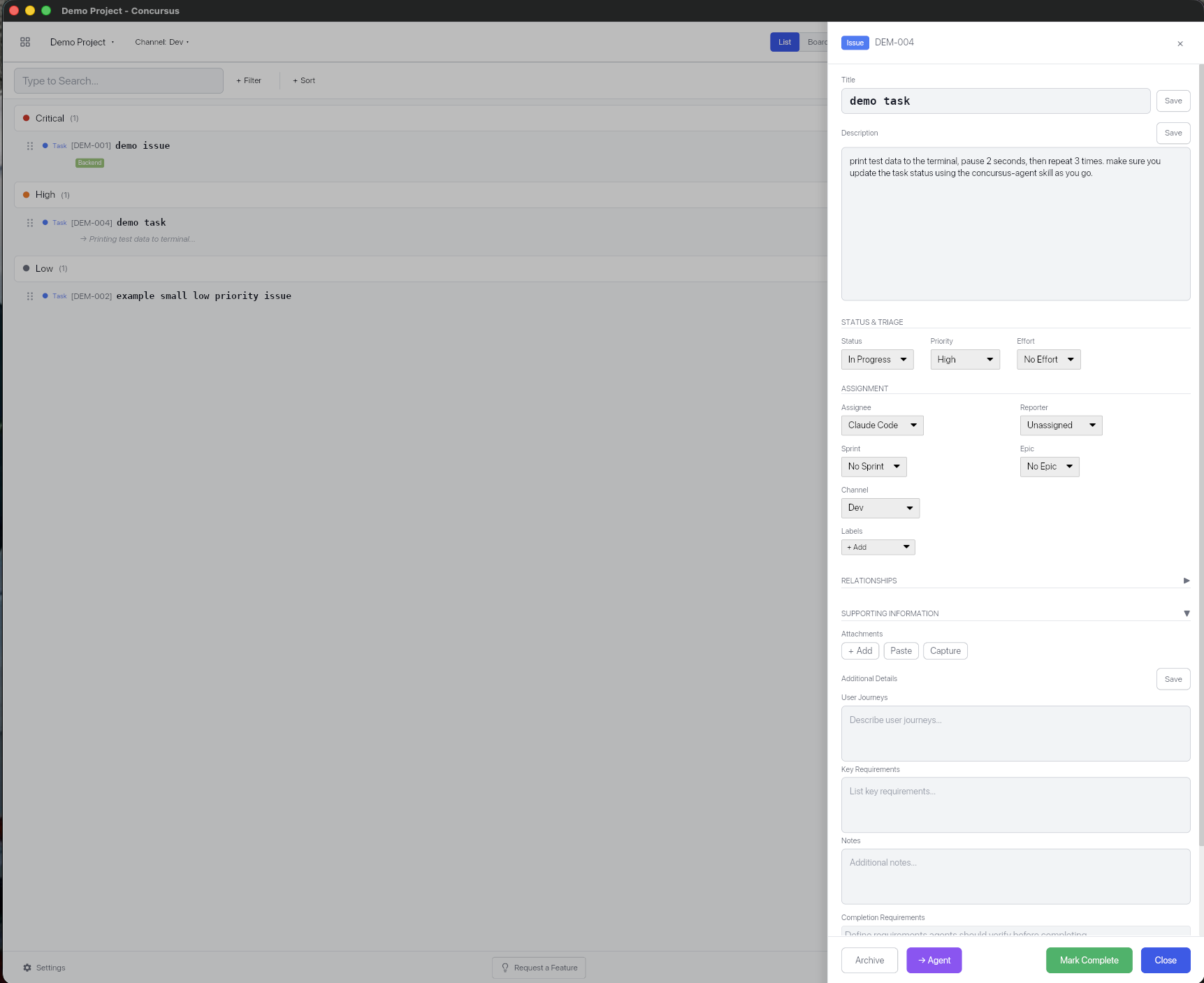Viewport: 1204px width, 983px height.
Task: Click the Issue badge in the detail panel
Action: tap(854, 43)
